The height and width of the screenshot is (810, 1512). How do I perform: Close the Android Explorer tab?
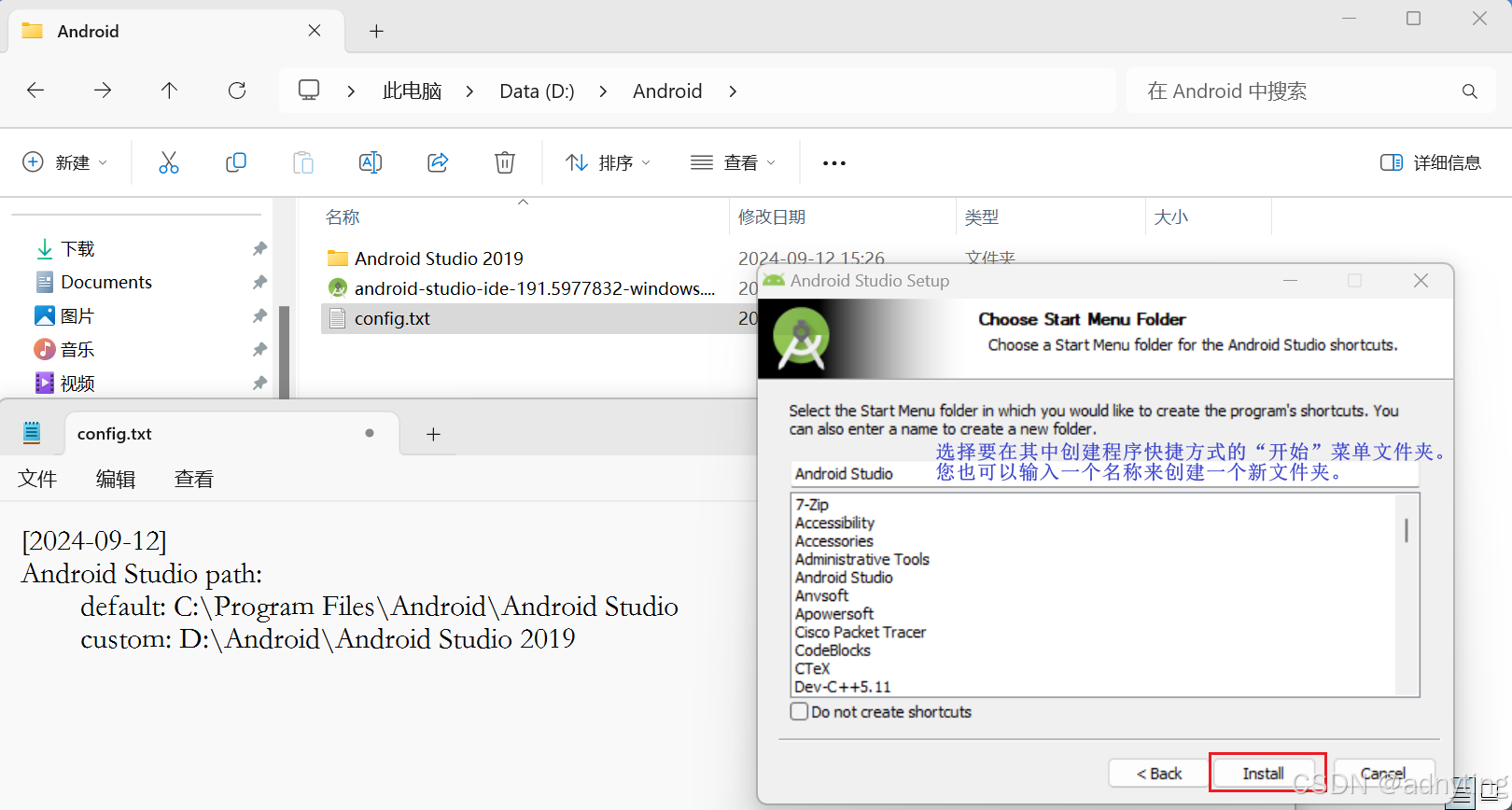[x=315, y=31]
